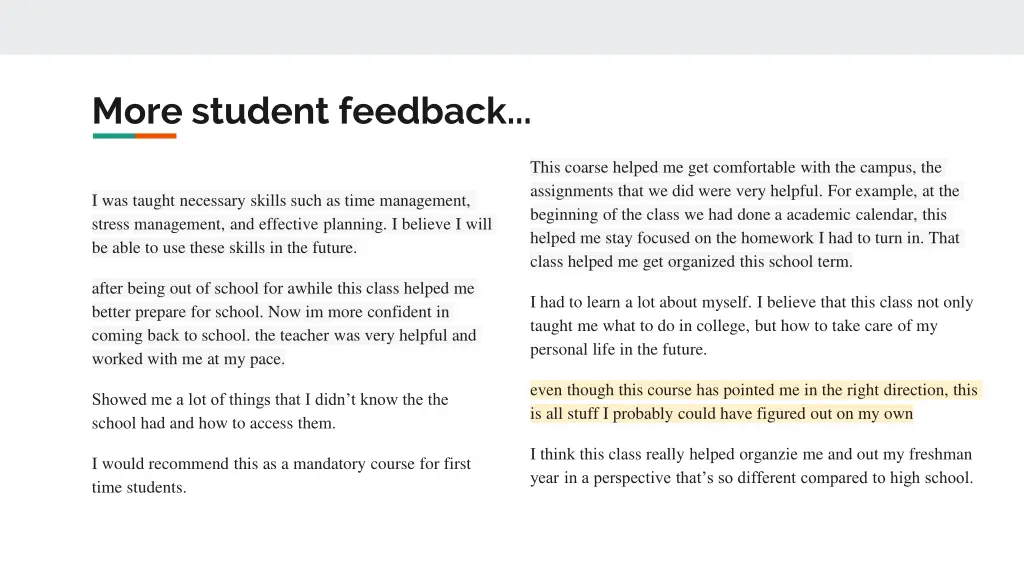Screen dimensions: 1024x576
Task: Click the "More student feedback..." slide title
Action: coord(311,111)
